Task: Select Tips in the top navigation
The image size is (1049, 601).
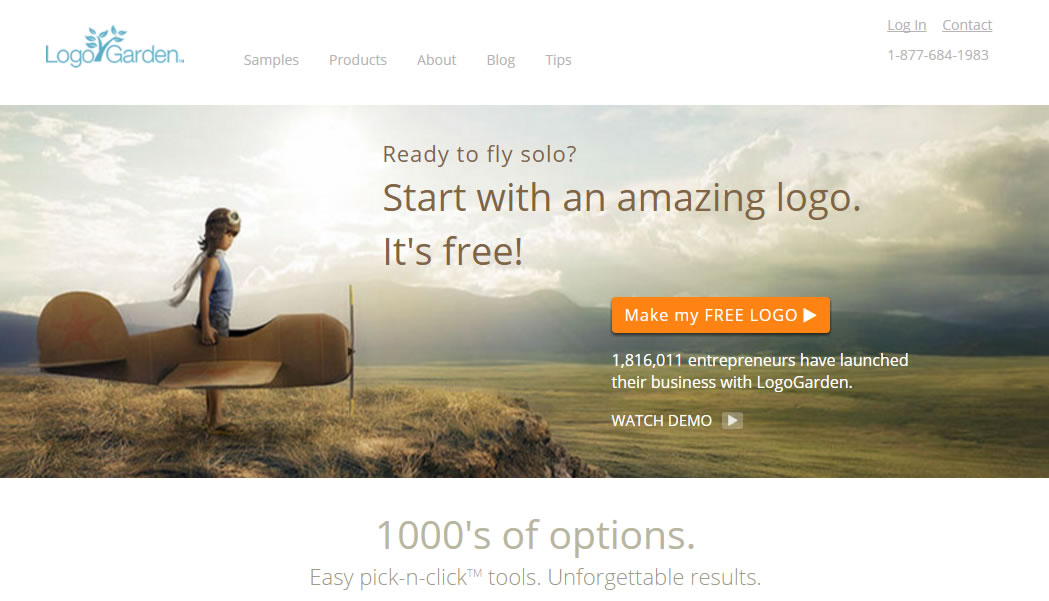Action: pyautogui.click(x=558, y=60)
